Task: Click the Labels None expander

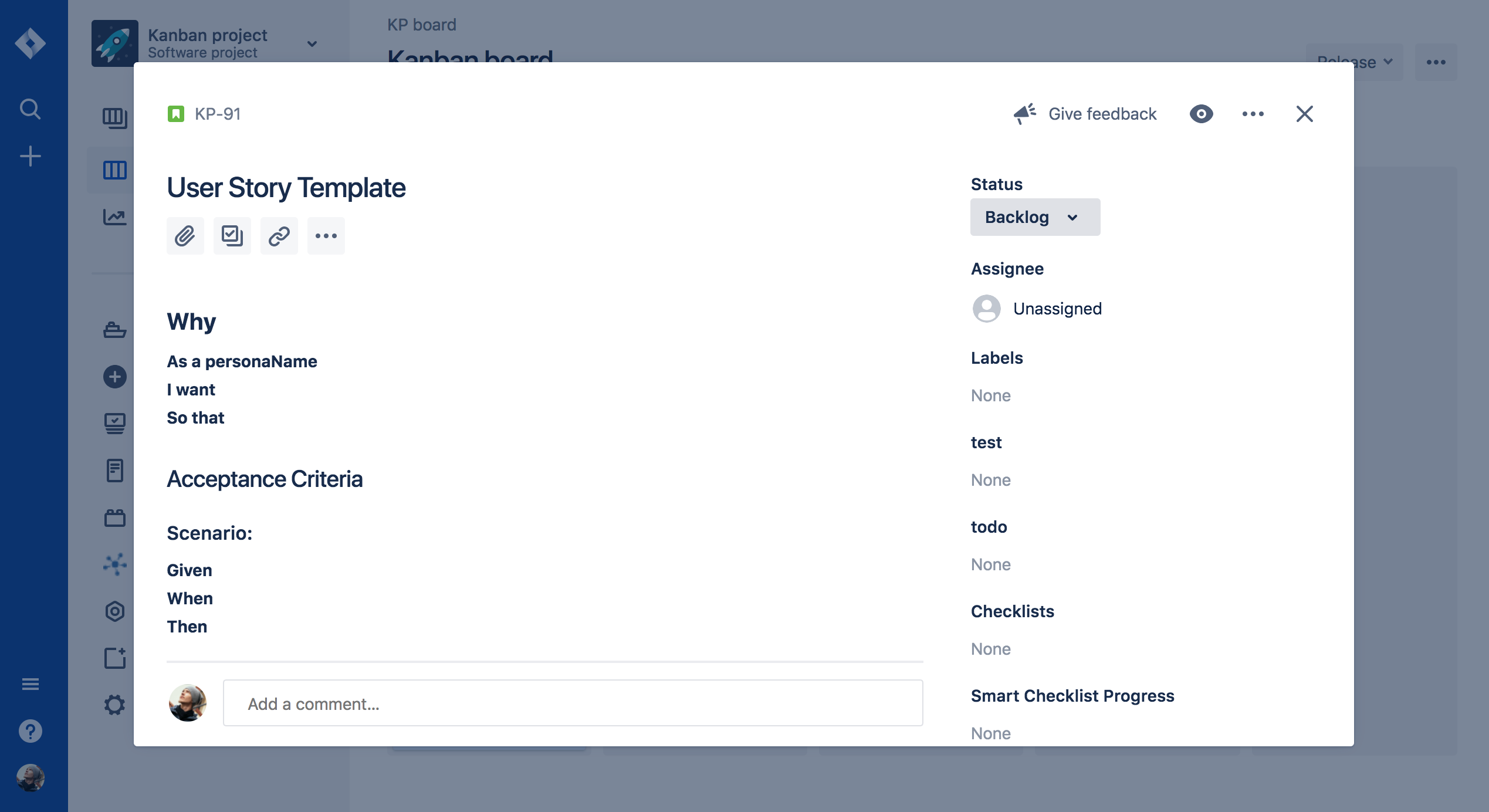Action: [x=991, y=394]
